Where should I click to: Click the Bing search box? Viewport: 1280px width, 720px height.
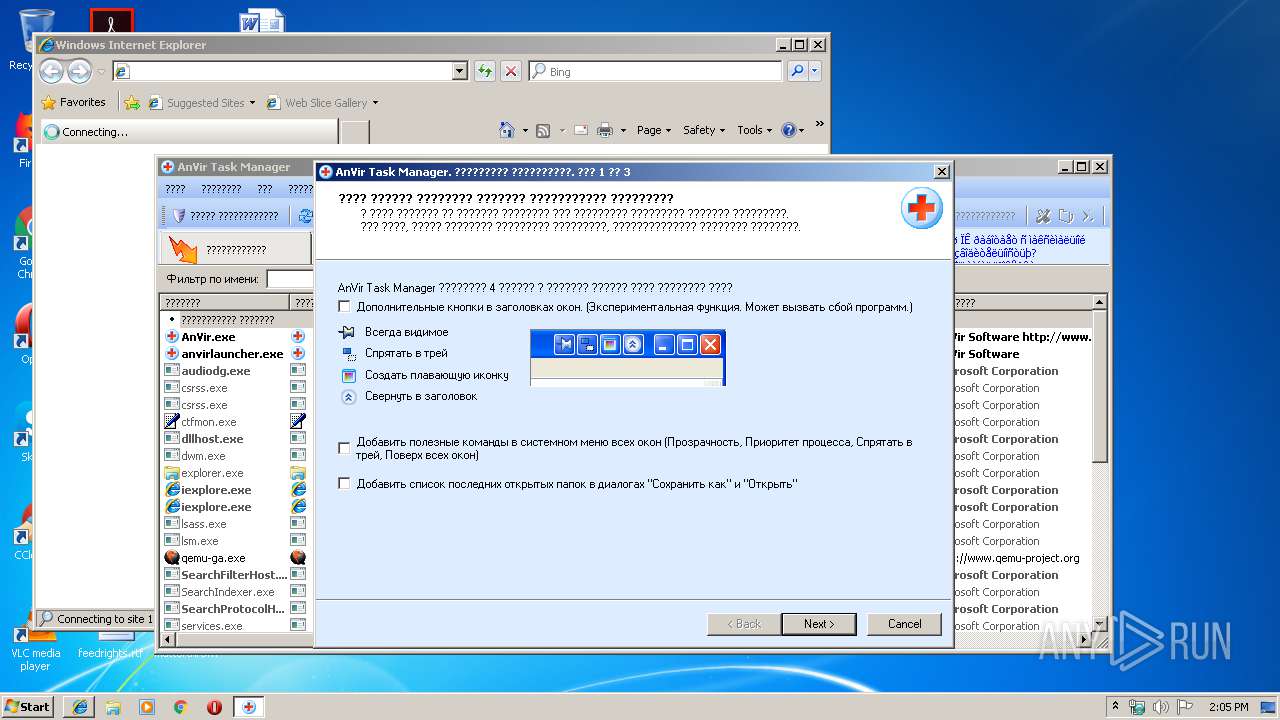tap(655, 71)
